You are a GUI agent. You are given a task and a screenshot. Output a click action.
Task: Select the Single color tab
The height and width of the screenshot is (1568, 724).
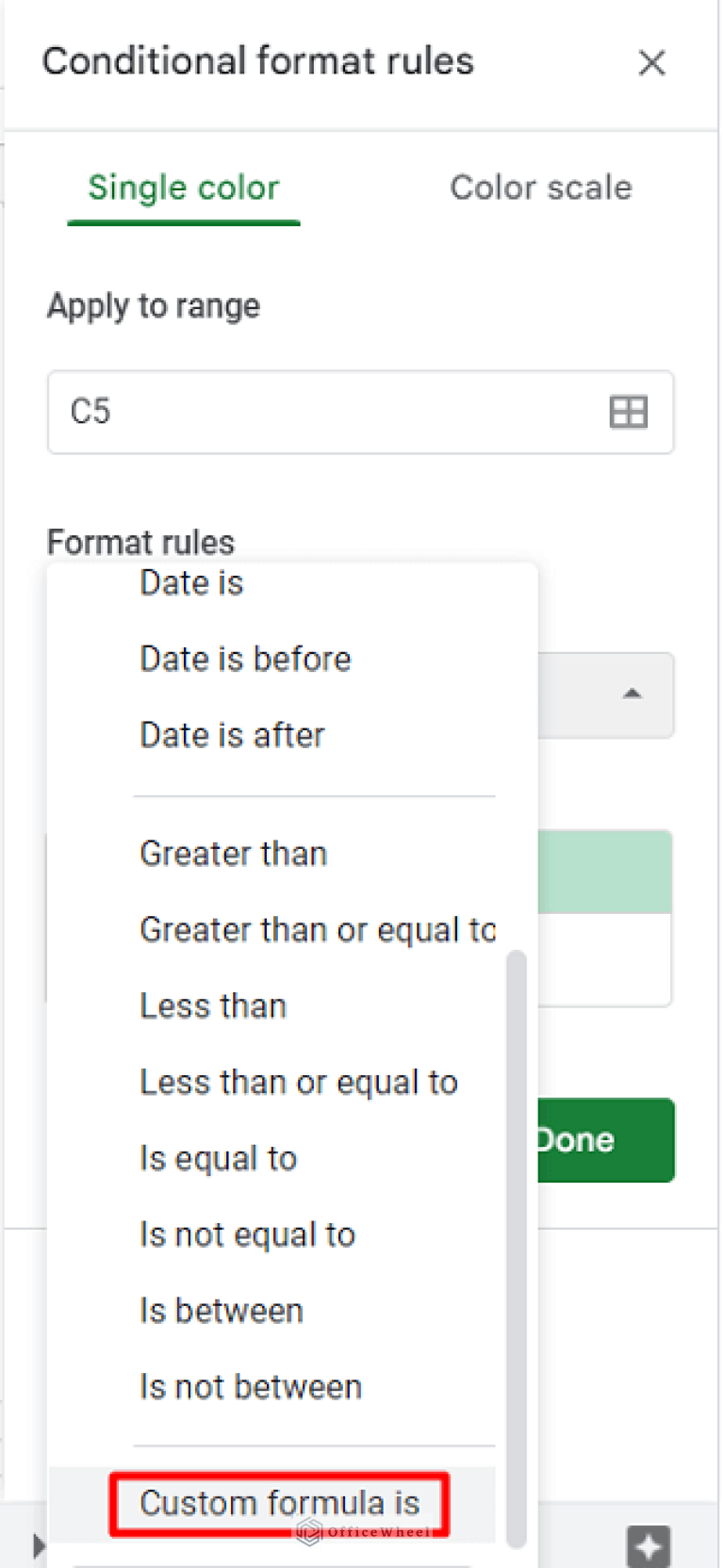183,188
